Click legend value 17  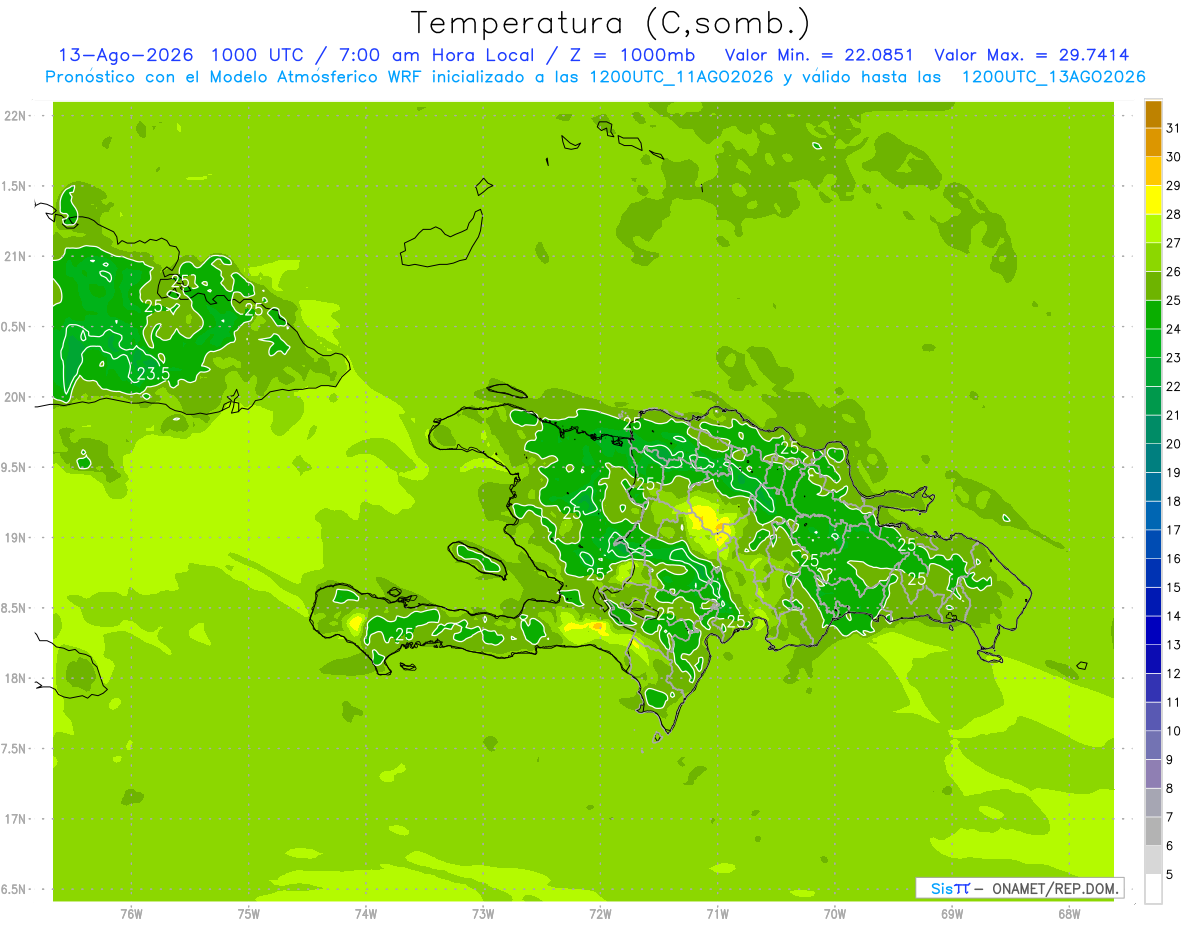click(x=1174, y=530)
